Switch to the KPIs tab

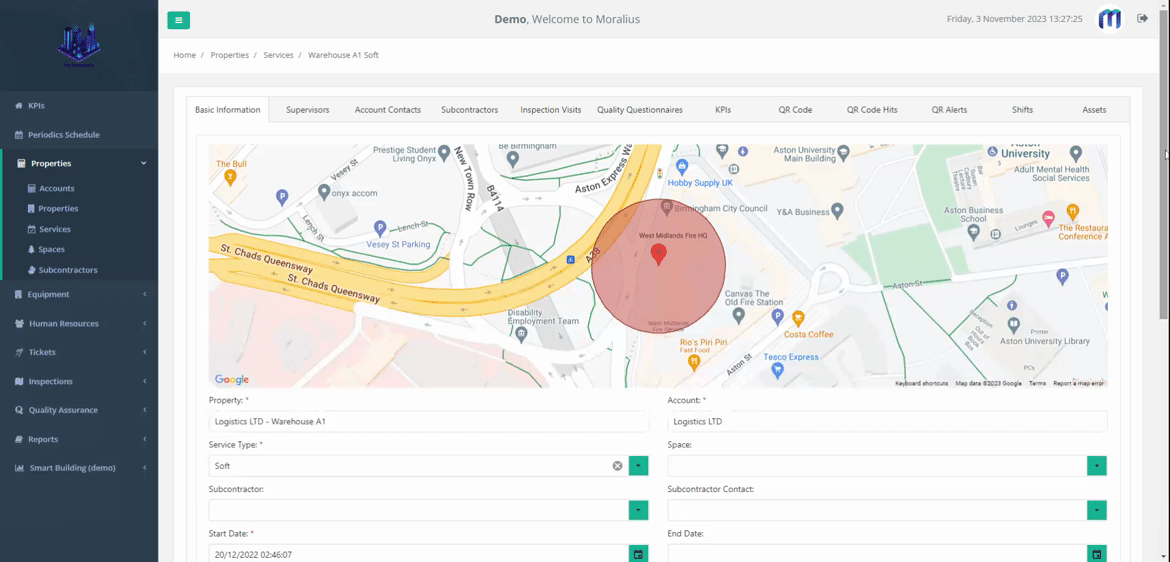722,110
